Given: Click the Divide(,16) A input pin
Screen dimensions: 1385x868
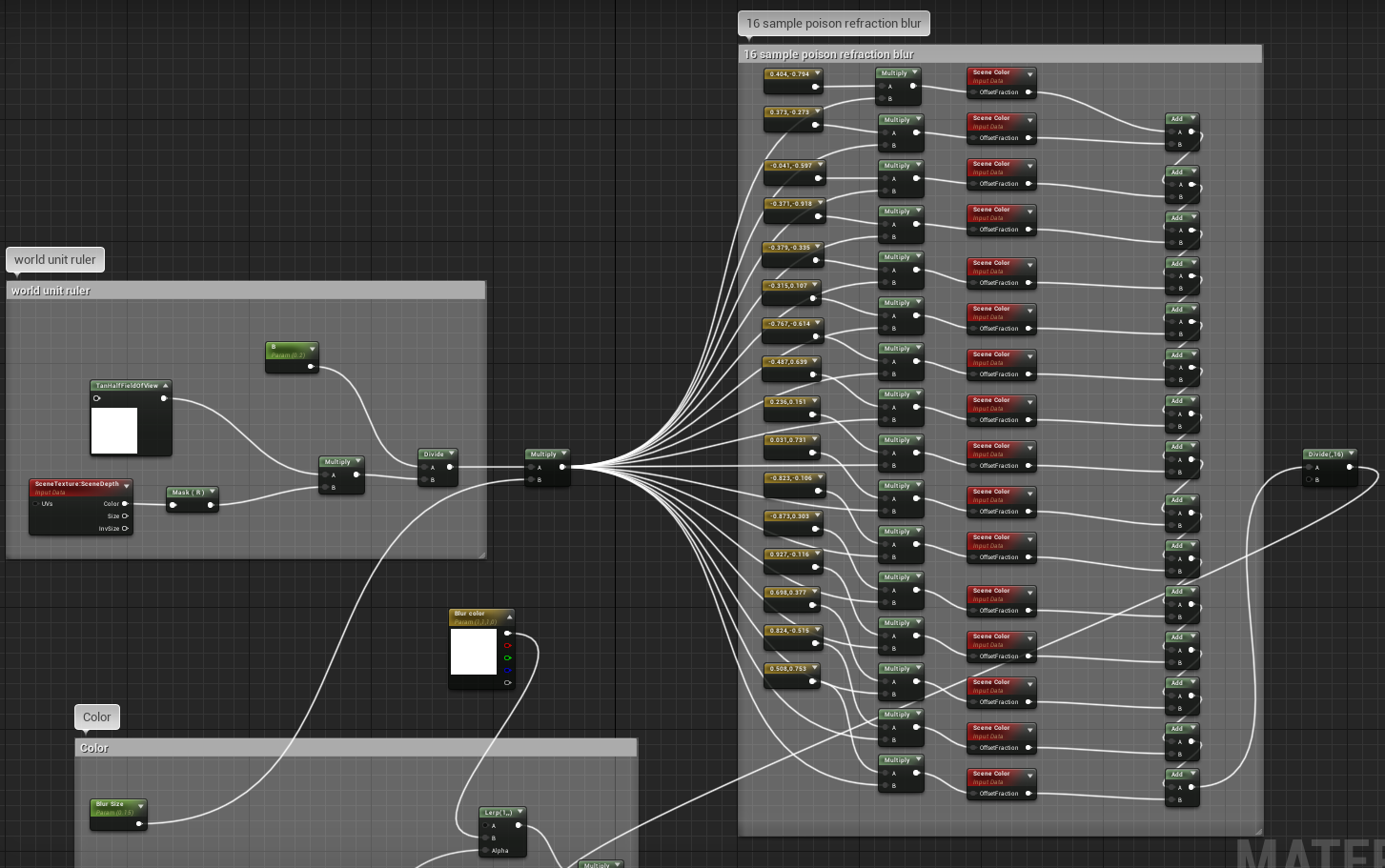Looking at the screenshot, I should (1310, 468).
